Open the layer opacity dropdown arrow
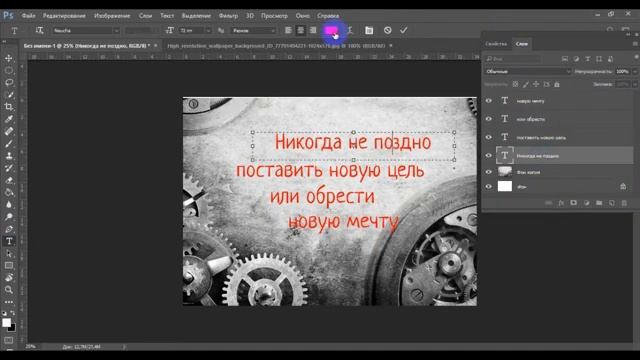The width and height of the screenshot is (640, 360). pyautogui.click(x=635, y=71)
